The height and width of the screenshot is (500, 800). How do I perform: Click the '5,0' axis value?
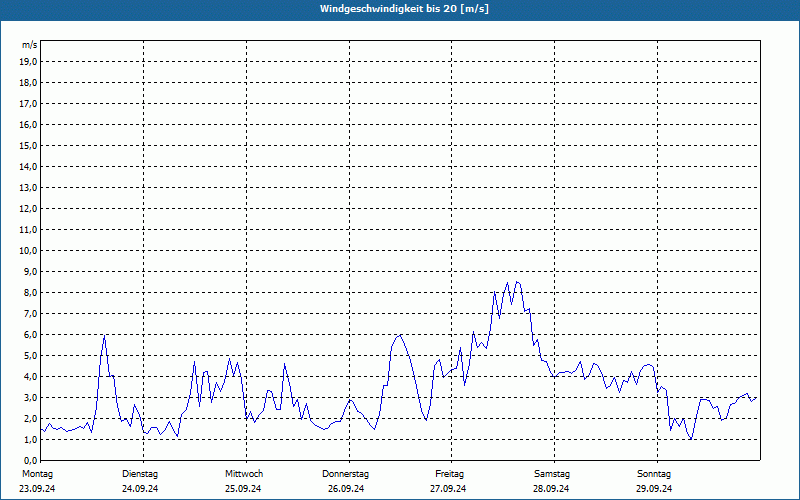[x=31, y=355]
